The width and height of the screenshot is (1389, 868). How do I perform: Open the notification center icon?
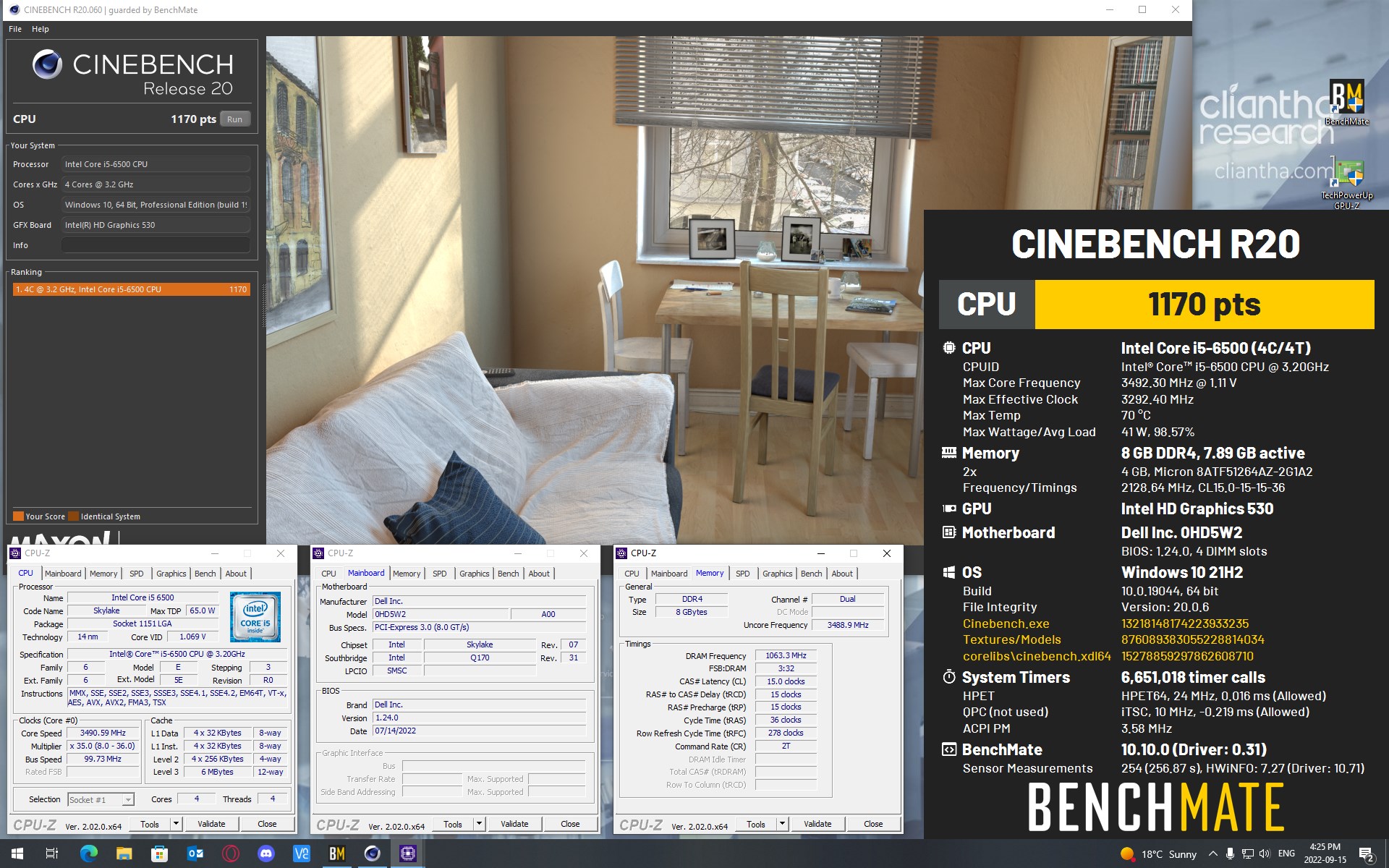[1366, 854]
